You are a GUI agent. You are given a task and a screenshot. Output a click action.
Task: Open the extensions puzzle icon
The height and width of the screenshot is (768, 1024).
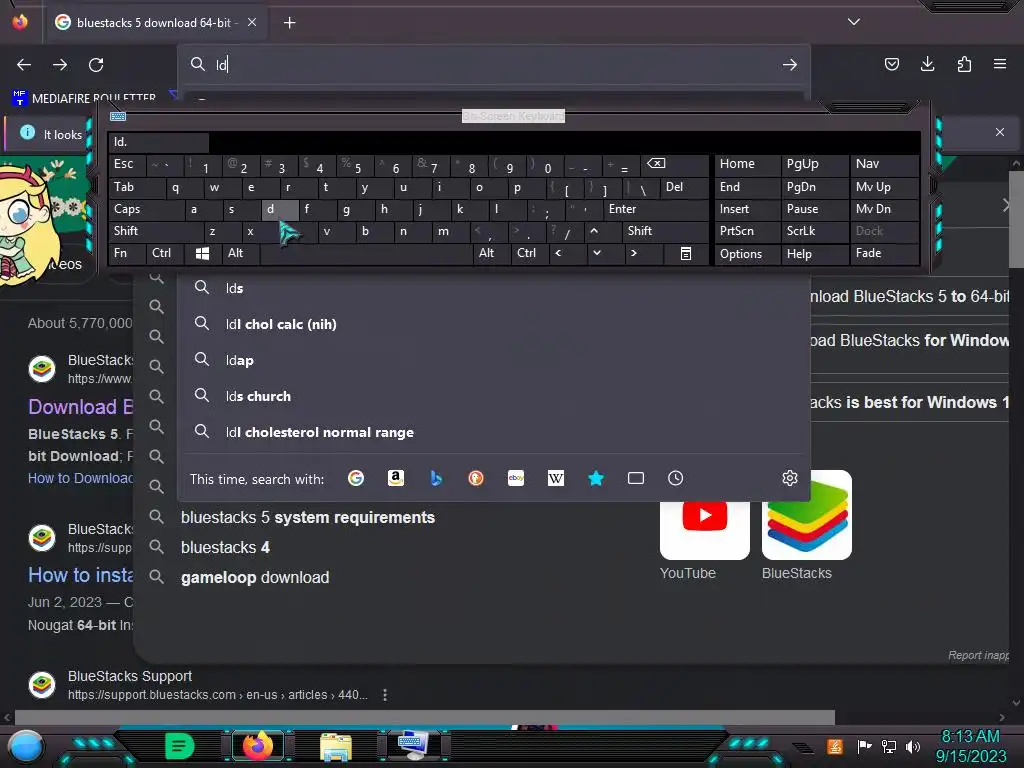(964, 64)
